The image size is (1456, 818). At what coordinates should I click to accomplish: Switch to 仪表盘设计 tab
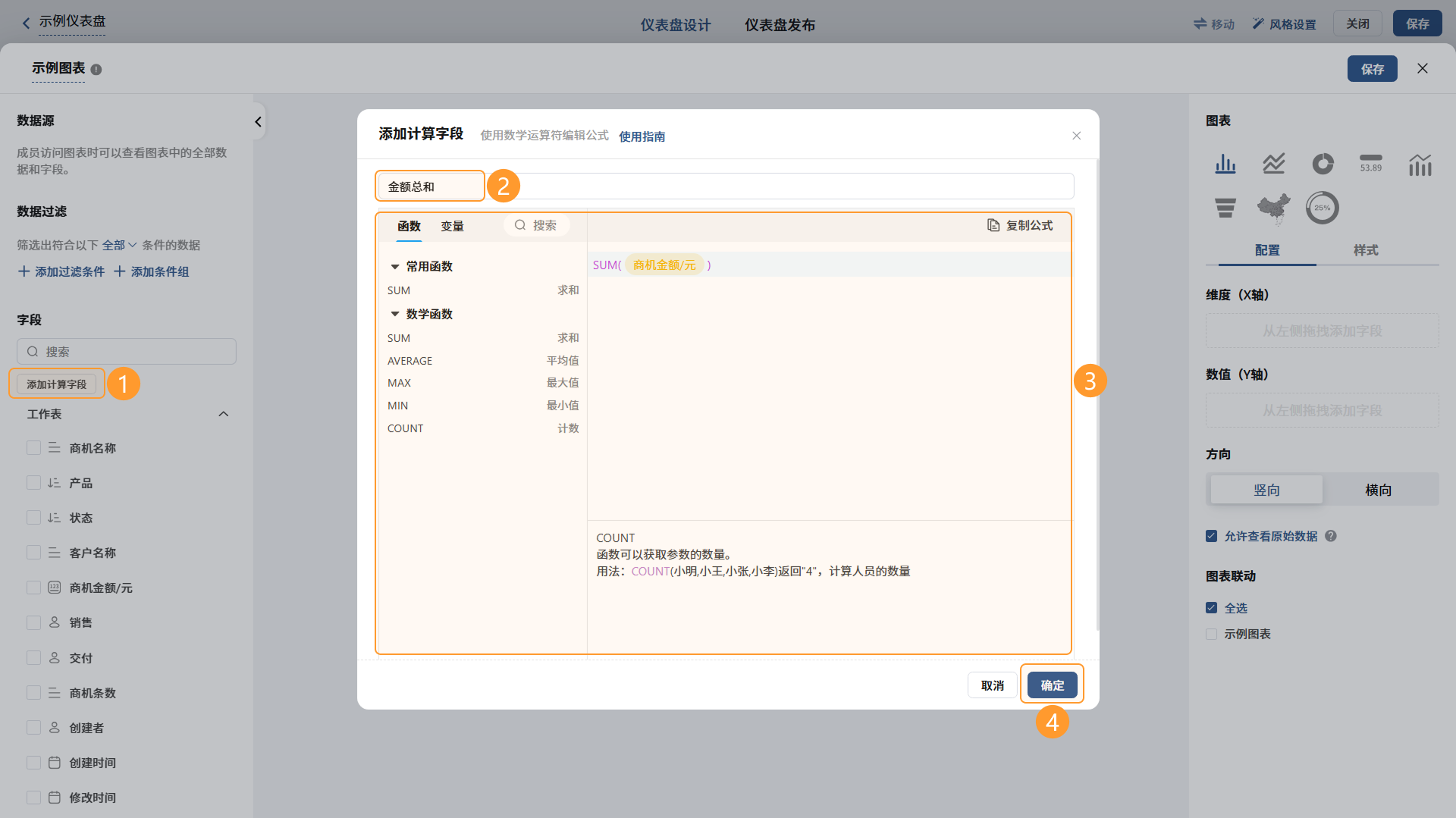pyautogui.click(x=676, y=25)
